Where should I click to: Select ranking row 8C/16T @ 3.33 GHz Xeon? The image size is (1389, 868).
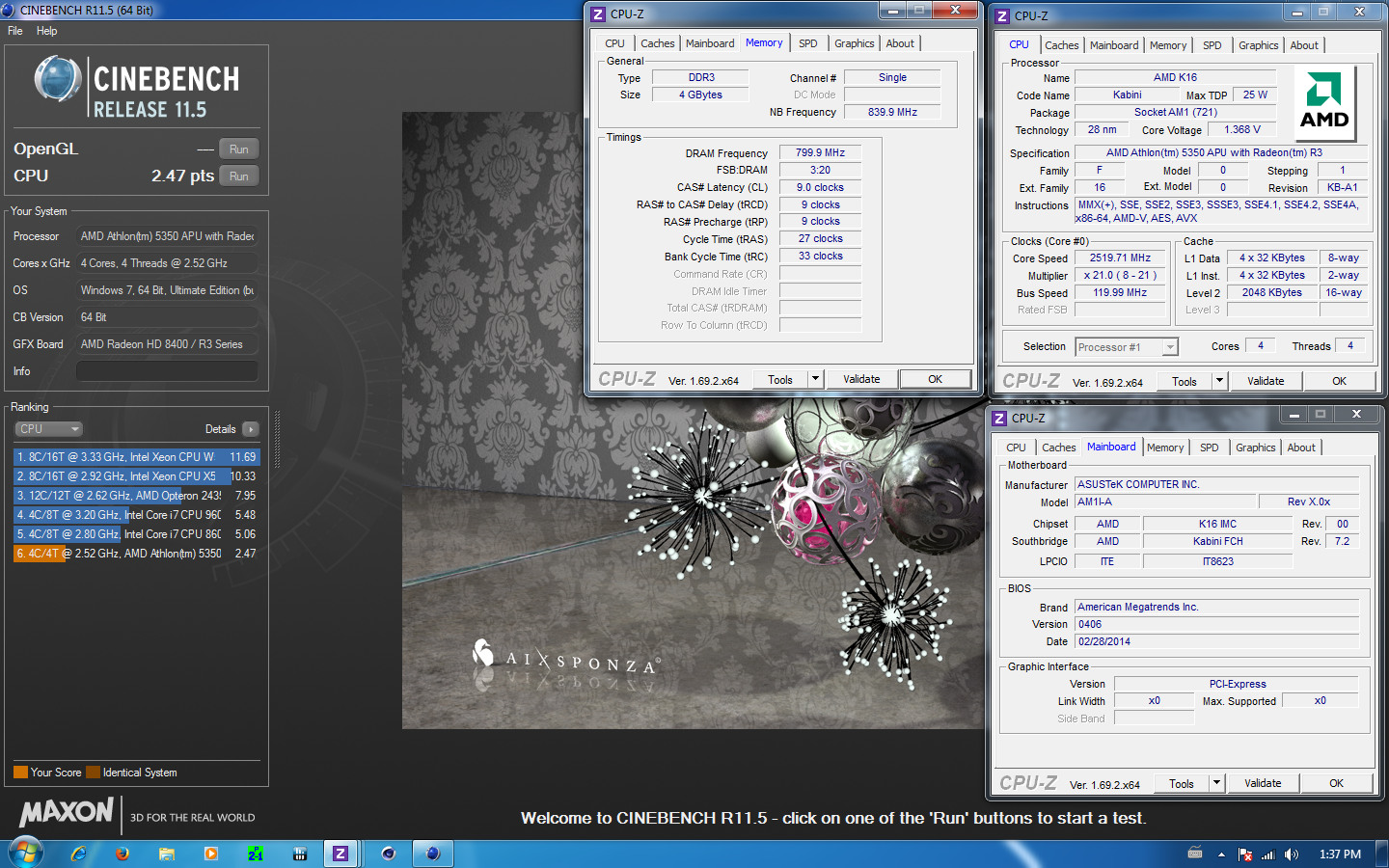click(x=136, y=457)
